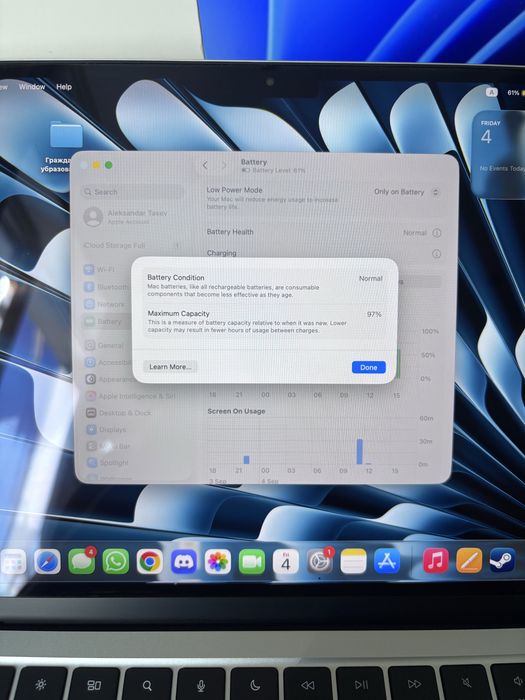Open Discord from the Dock
The height and width of the screenshot is (700, 525).
click(x=183, y=562)
